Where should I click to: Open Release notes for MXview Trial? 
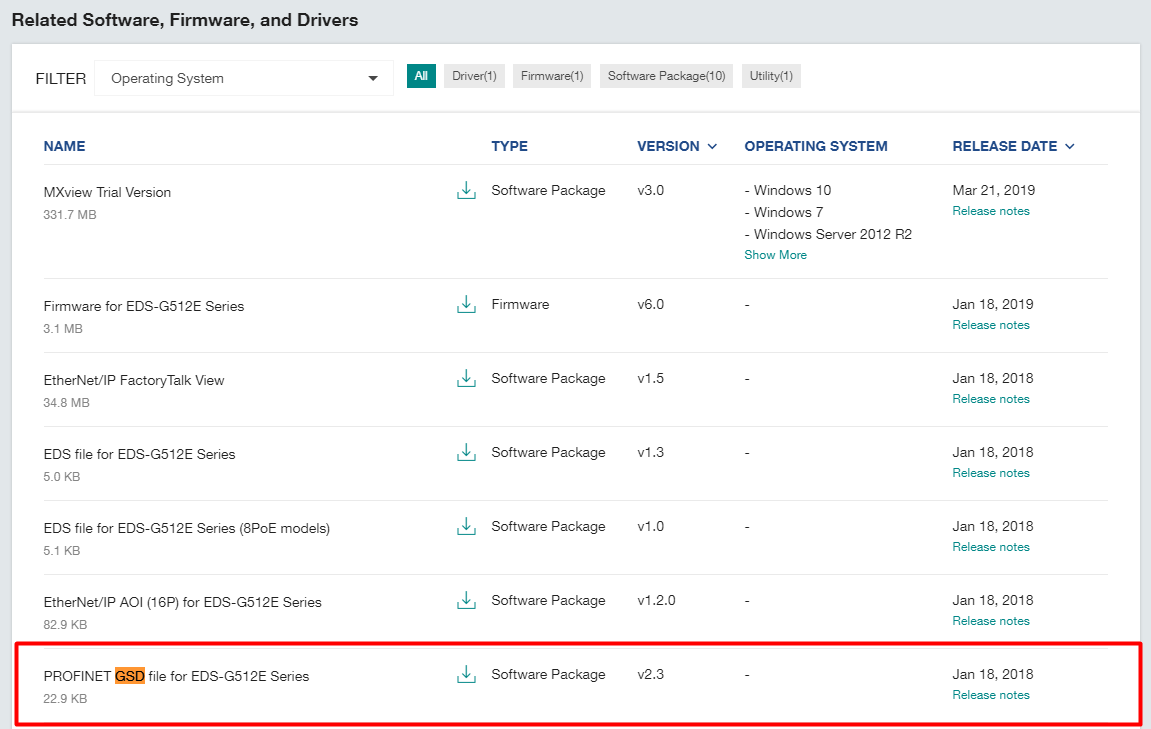[991, 211]
